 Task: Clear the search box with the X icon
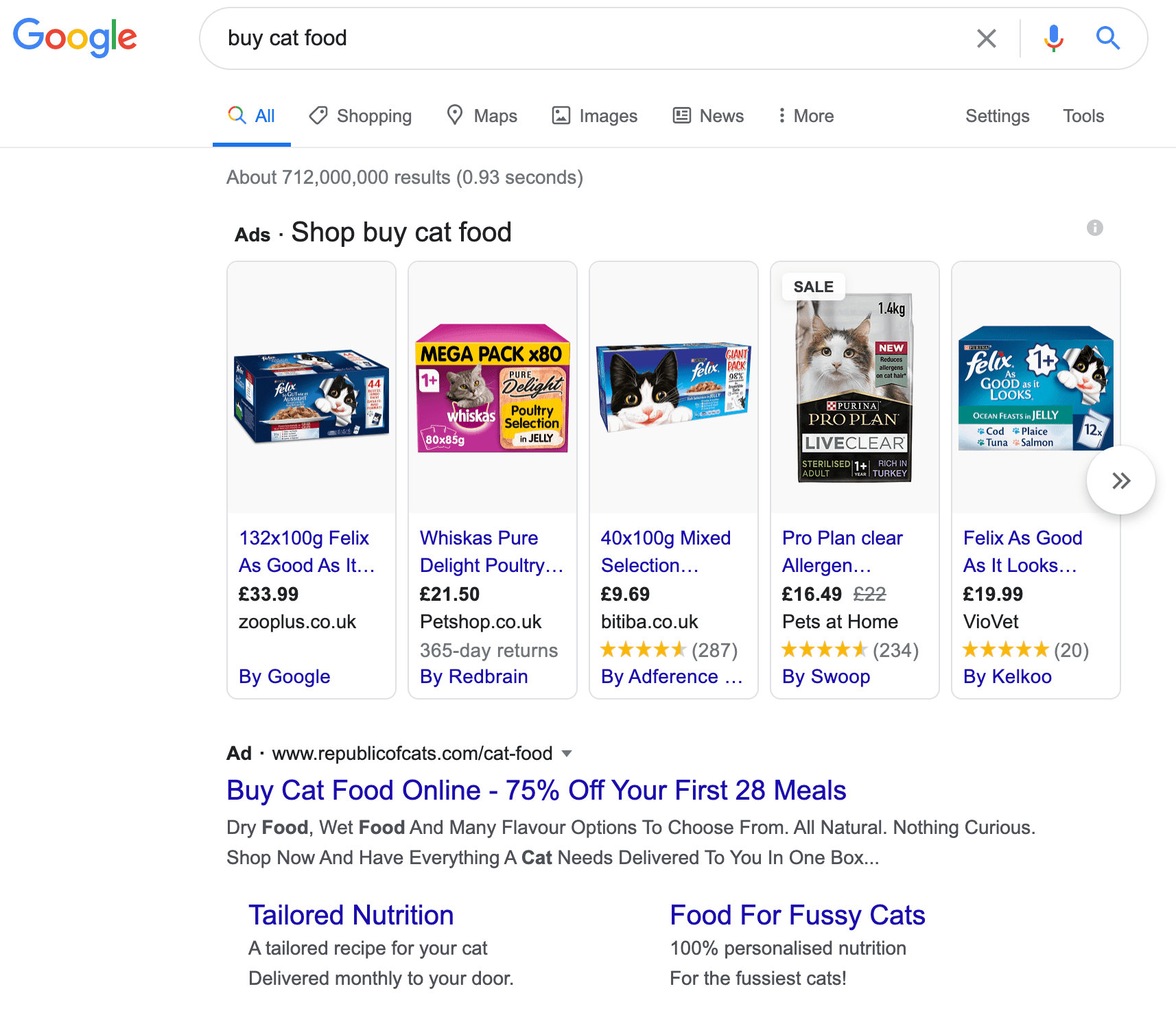coord(986,38)
